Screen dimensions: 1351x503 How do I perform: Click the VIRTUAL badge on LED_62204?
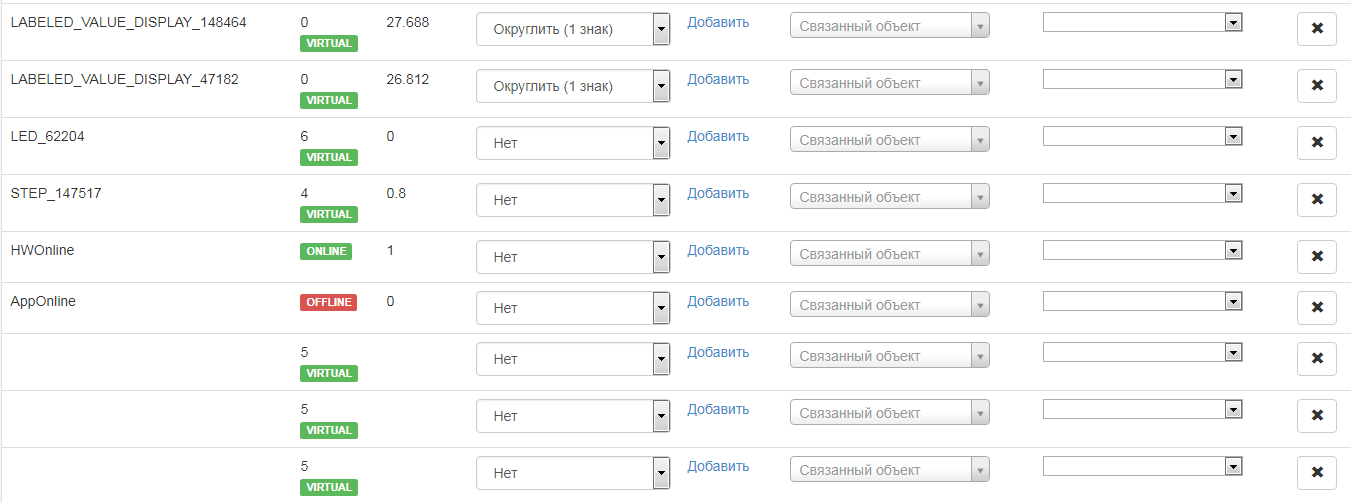pyautogui.click(x=329, y=157)
